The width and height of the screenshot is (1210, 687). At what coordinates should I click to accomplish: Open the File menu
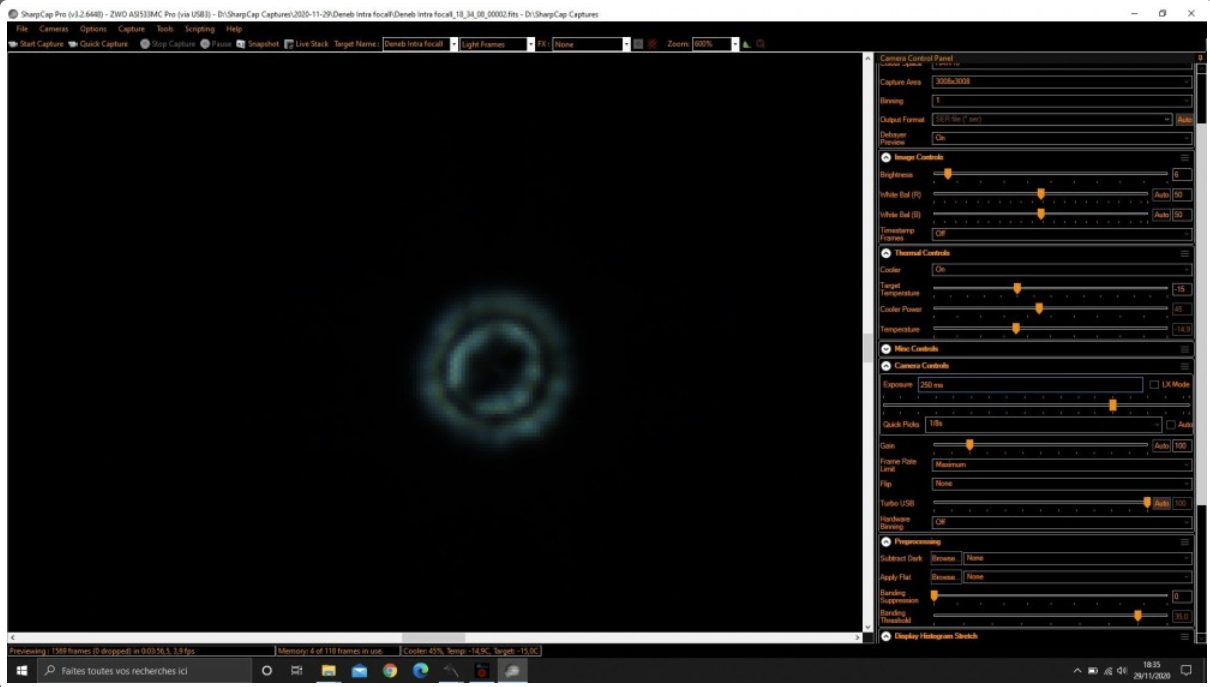click(23, 29)
